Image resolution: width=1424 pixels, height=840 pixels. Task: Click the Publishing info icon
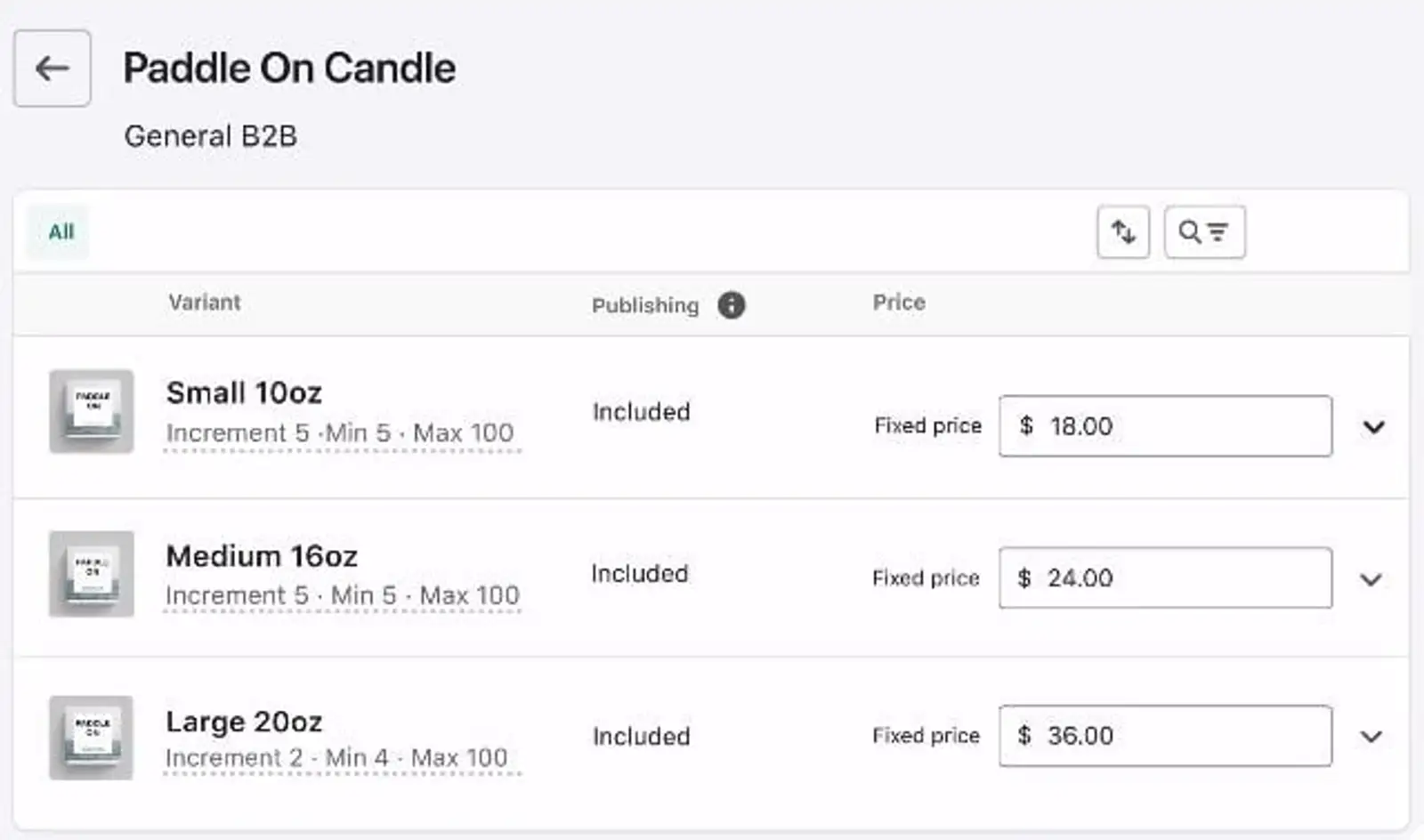pyautogui.click(x=732, y=305)
